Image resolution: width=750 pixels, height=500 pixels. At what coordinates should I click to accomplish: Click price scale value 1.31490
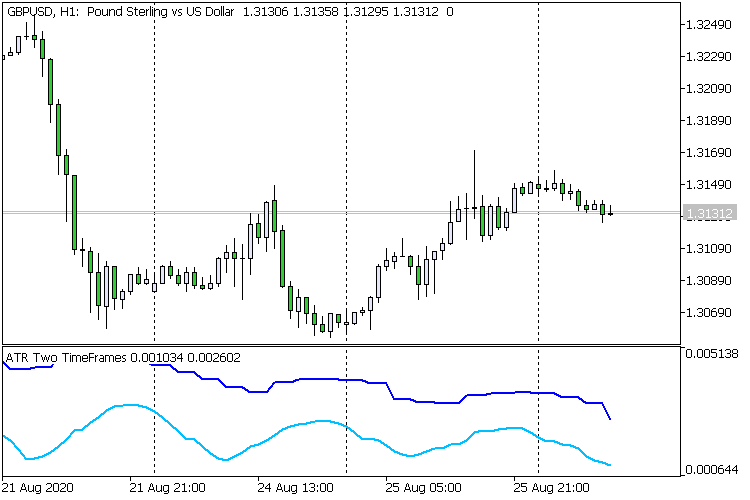709,185
